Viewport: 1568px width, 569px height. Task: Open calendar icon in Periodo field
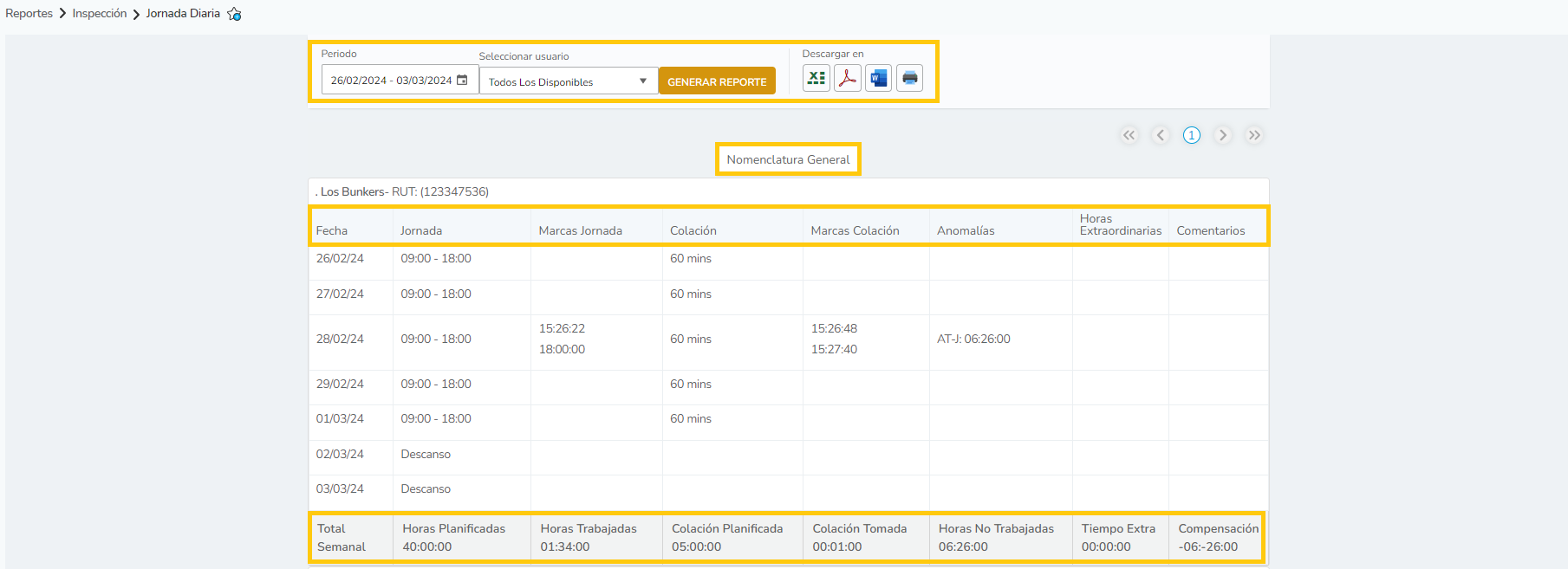point(462,80)
